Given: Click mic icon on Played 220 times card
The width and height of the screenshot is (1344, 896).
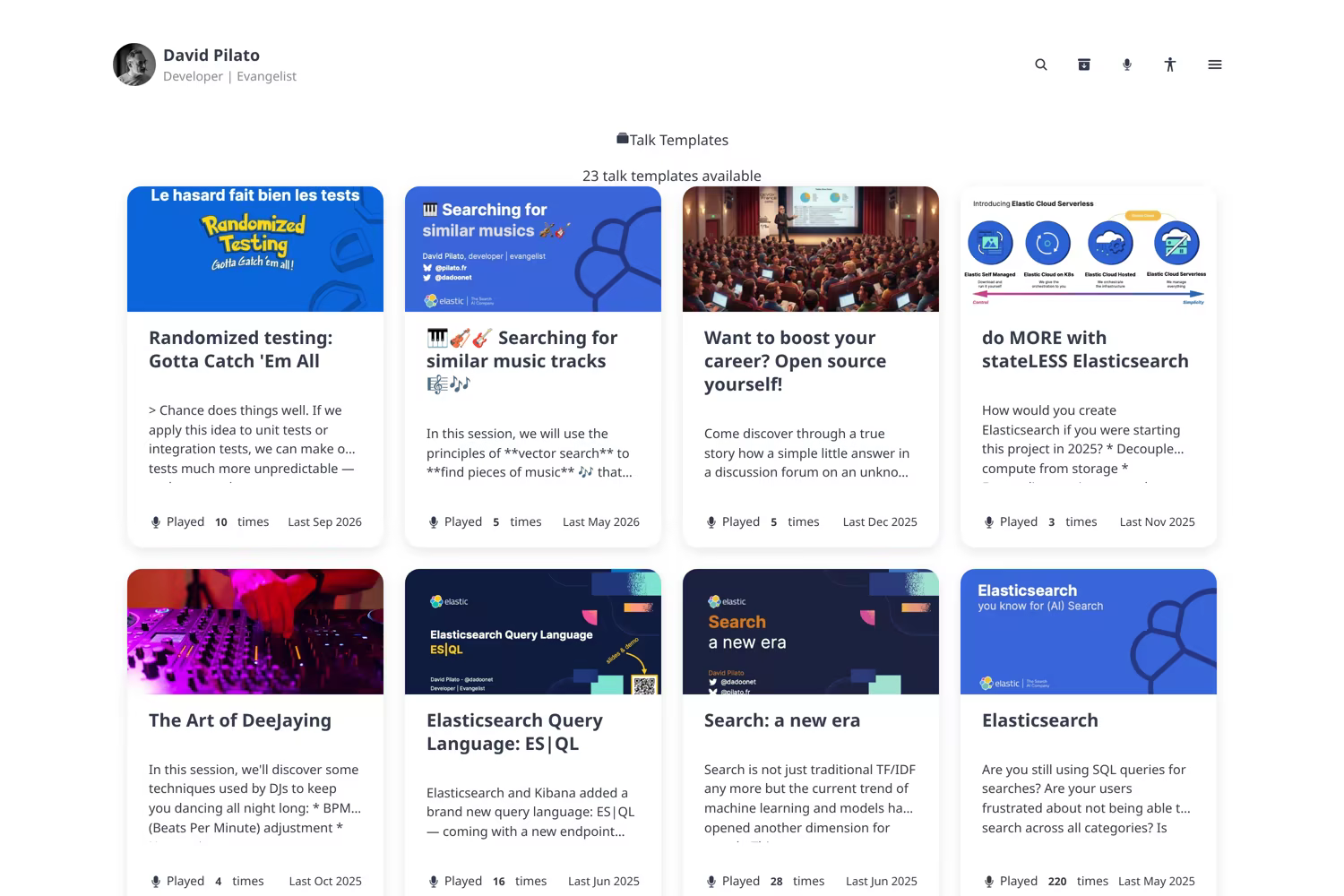Looking at the screenshot, I should pyautogui.click(x=989, y=882).
